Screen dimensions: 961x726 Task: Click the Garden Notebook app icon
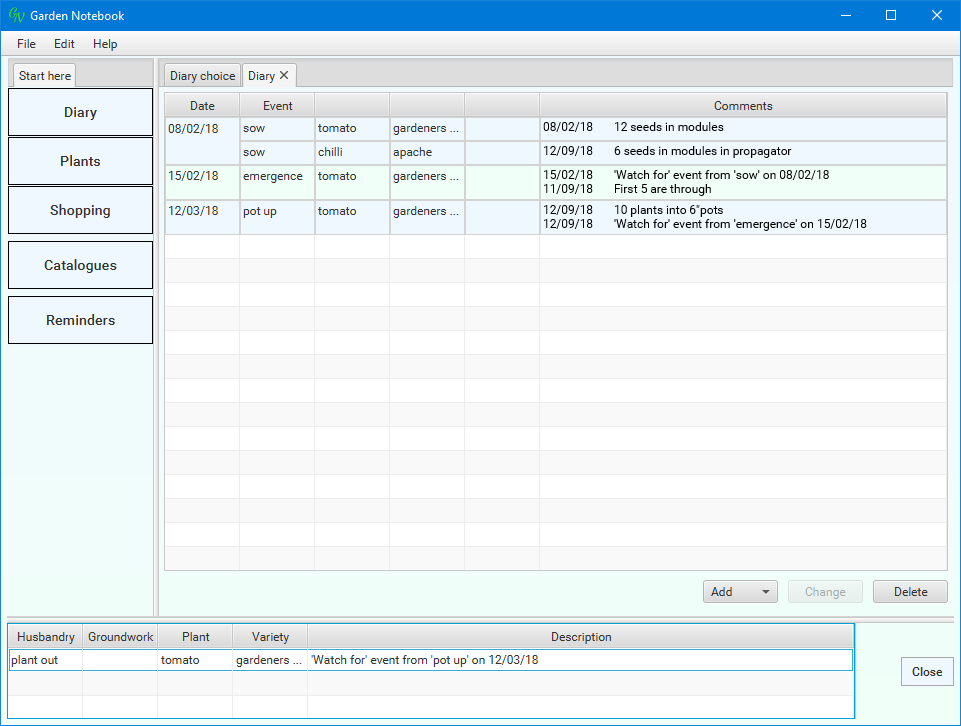coord(16,15)
